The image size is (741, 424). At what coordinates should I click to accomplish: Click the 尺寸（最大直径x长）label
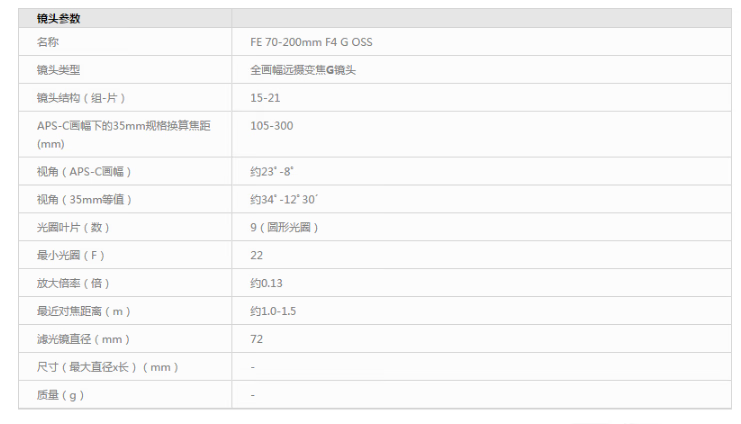[x=107, y=367]
